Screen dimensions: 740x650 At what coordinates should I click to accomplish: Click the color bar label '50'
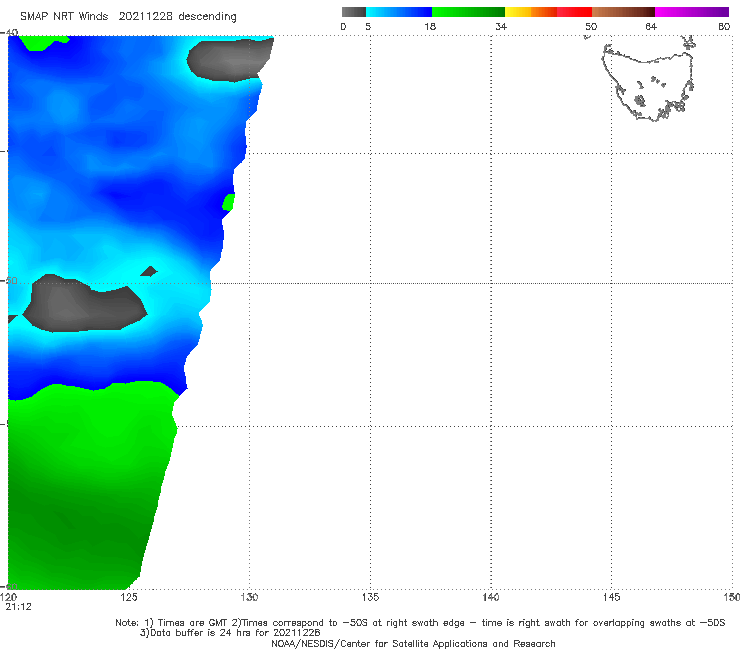[591, 27]
